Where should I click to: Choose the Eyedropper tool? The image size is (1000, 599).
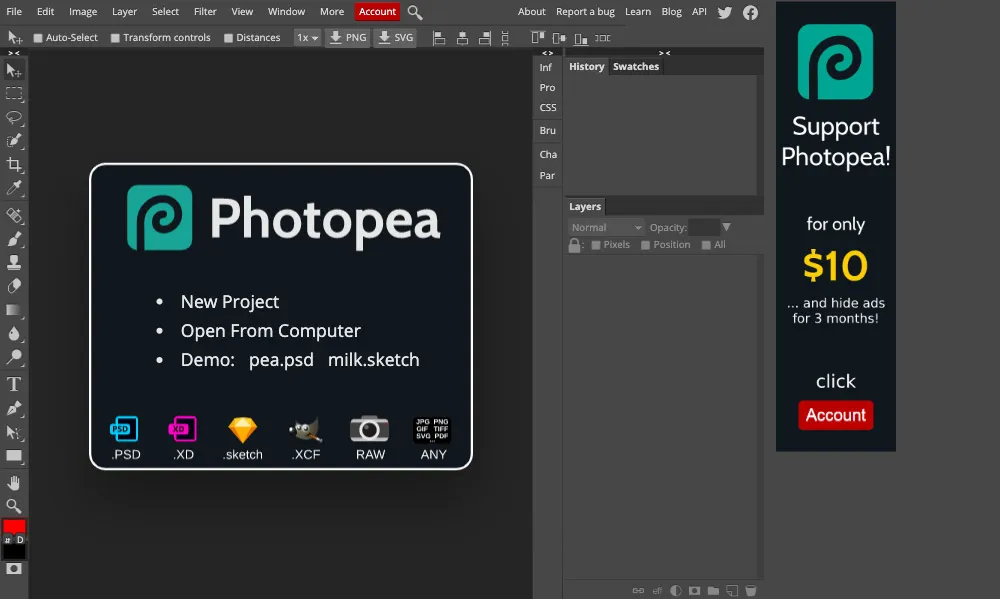point(14,189)
